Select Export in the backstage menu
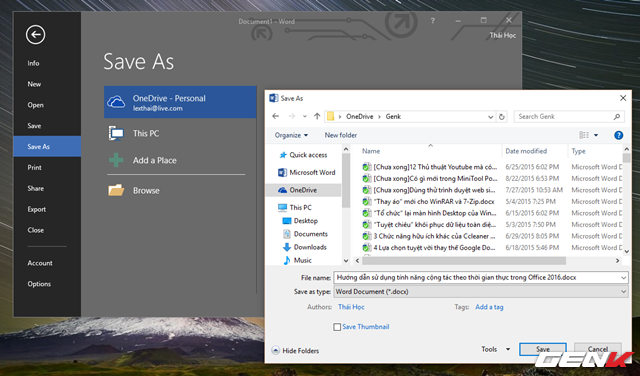 [x=37, y=209]
